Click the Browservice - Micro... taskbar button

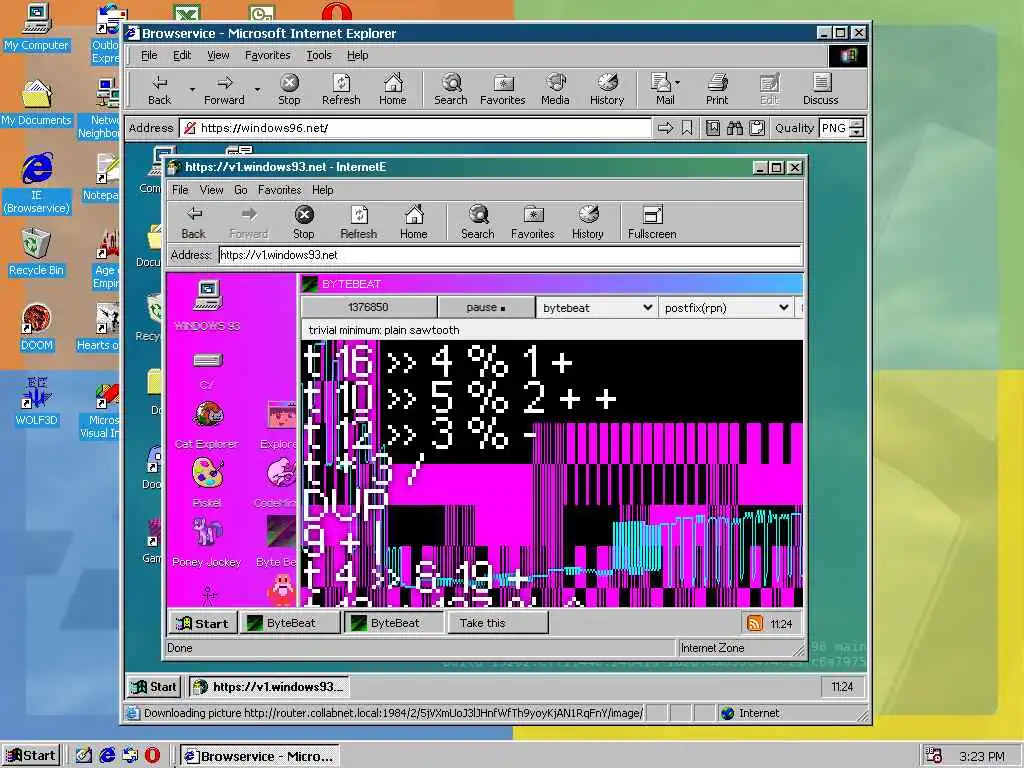point(259,756)
